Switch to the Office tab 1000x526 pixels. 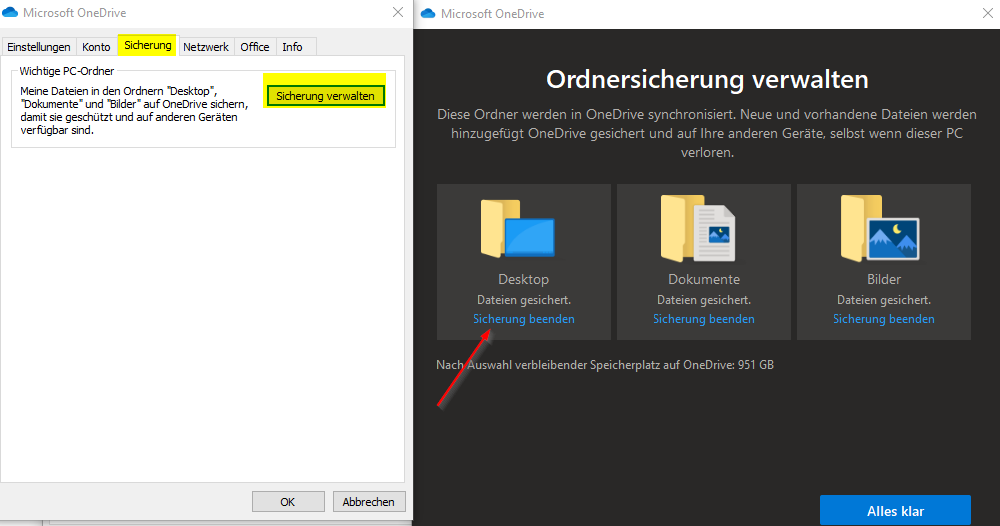click(255, 47)
